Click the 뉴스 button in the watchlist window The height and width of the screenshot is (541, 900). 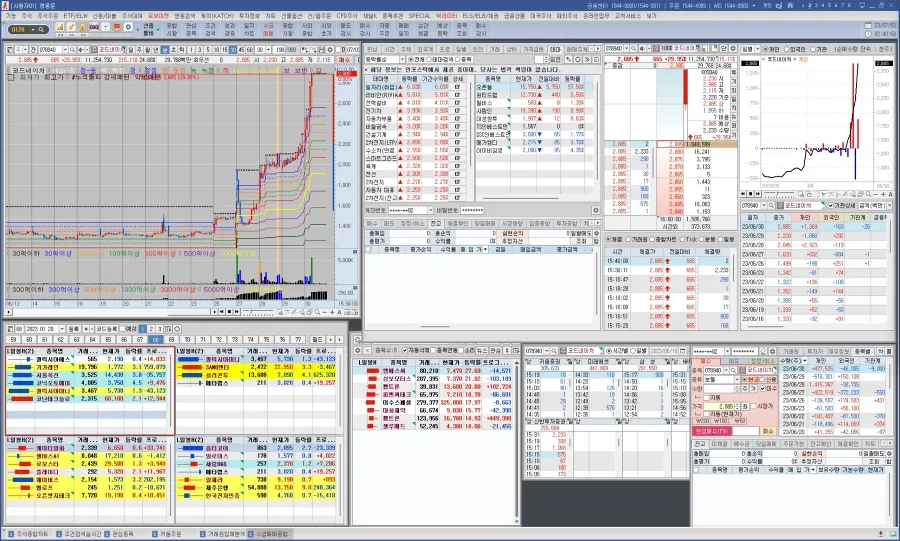482,351
